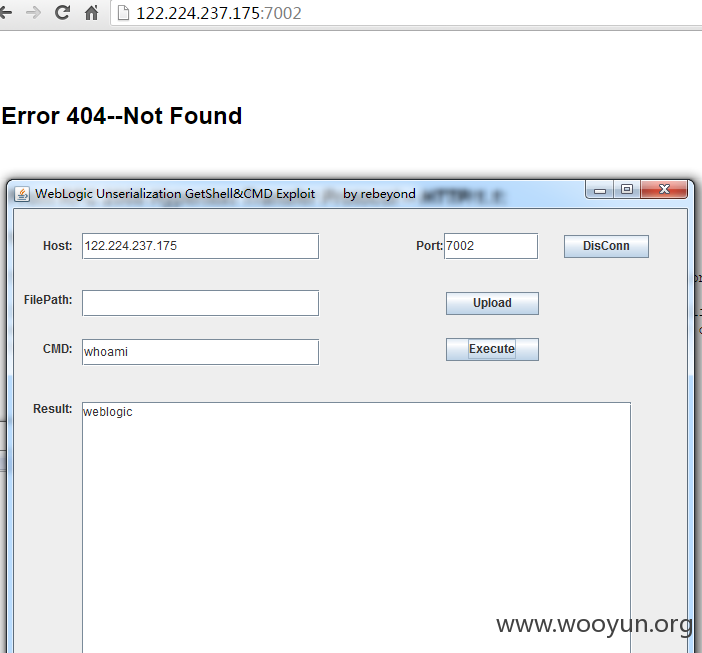Click the exploit window title text
This screenshot has width=702, height=653.
225,194
